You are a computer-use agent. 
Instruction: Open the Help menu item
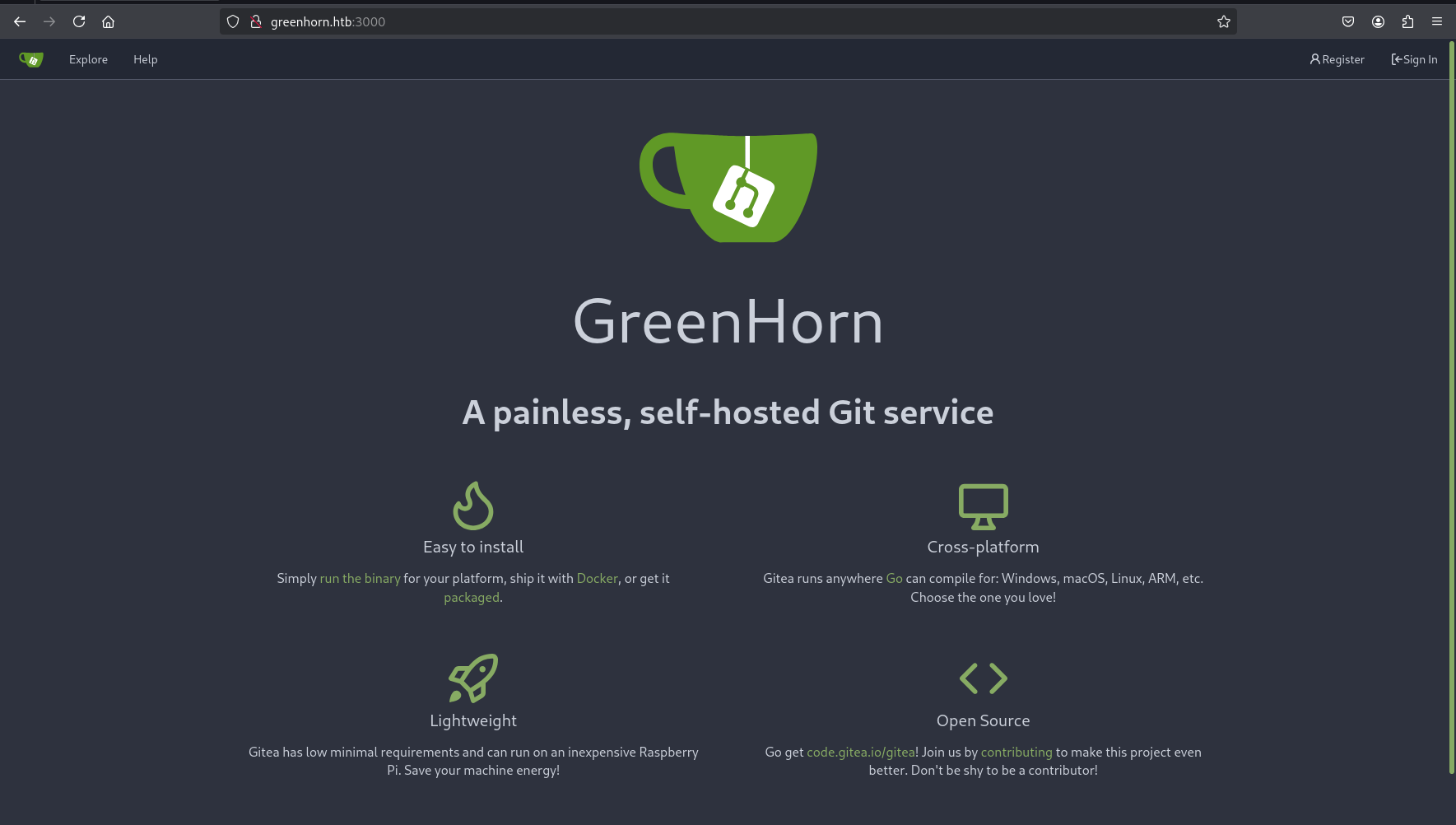tap(145, 59)
